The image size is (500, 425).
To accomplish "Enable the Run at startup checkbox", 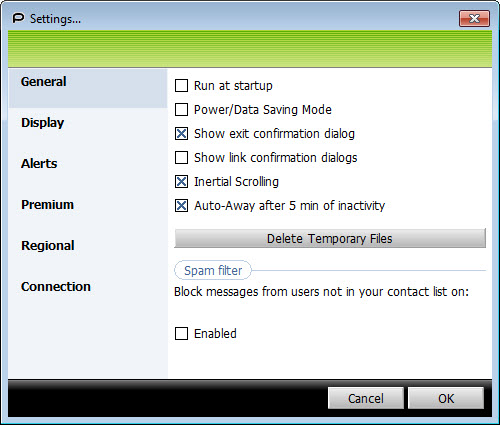I will point(181,86).
